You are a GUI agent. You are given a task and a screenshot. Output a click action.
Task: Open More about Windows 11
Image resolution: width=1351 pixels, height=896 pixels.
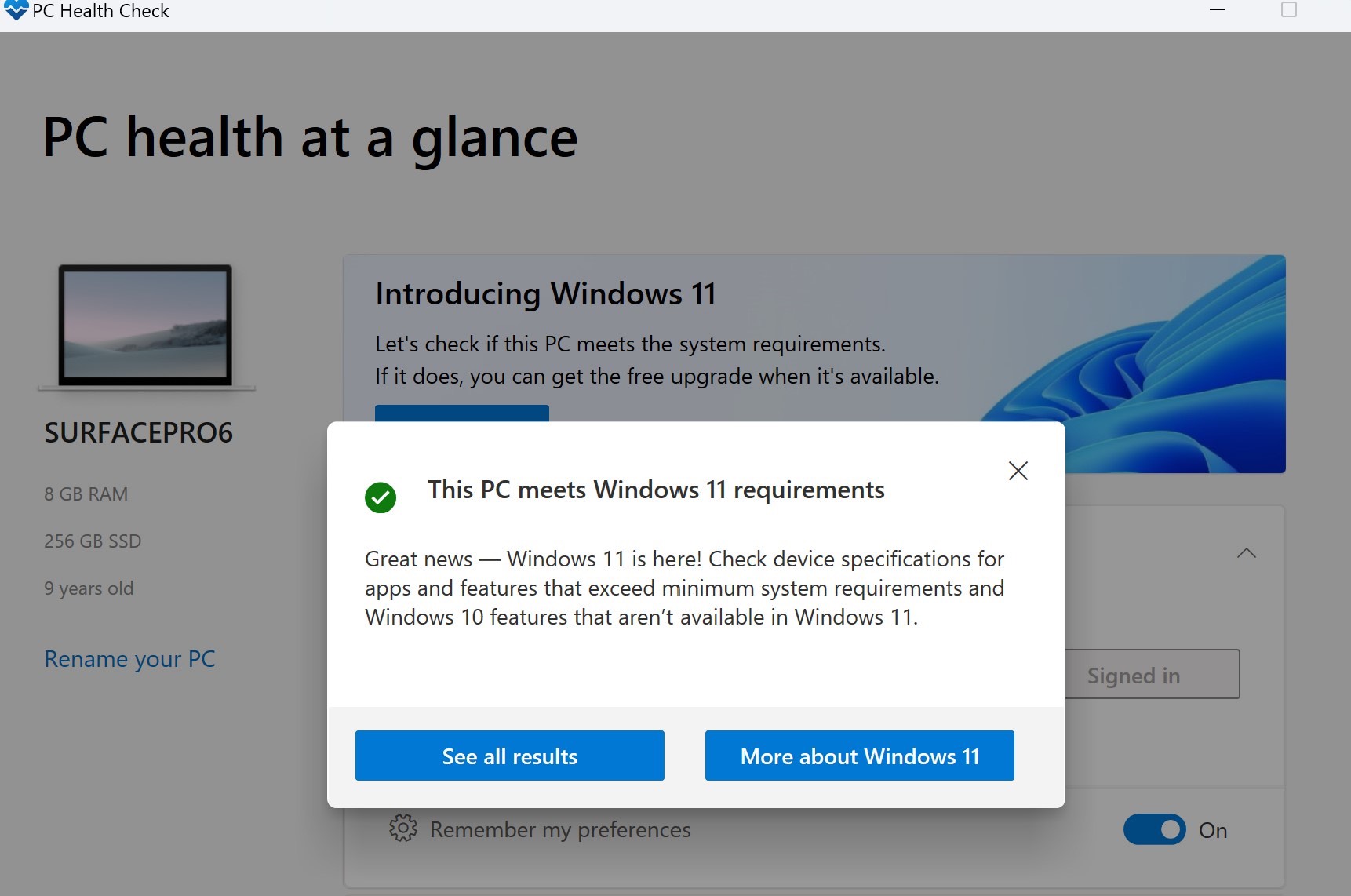860,756
